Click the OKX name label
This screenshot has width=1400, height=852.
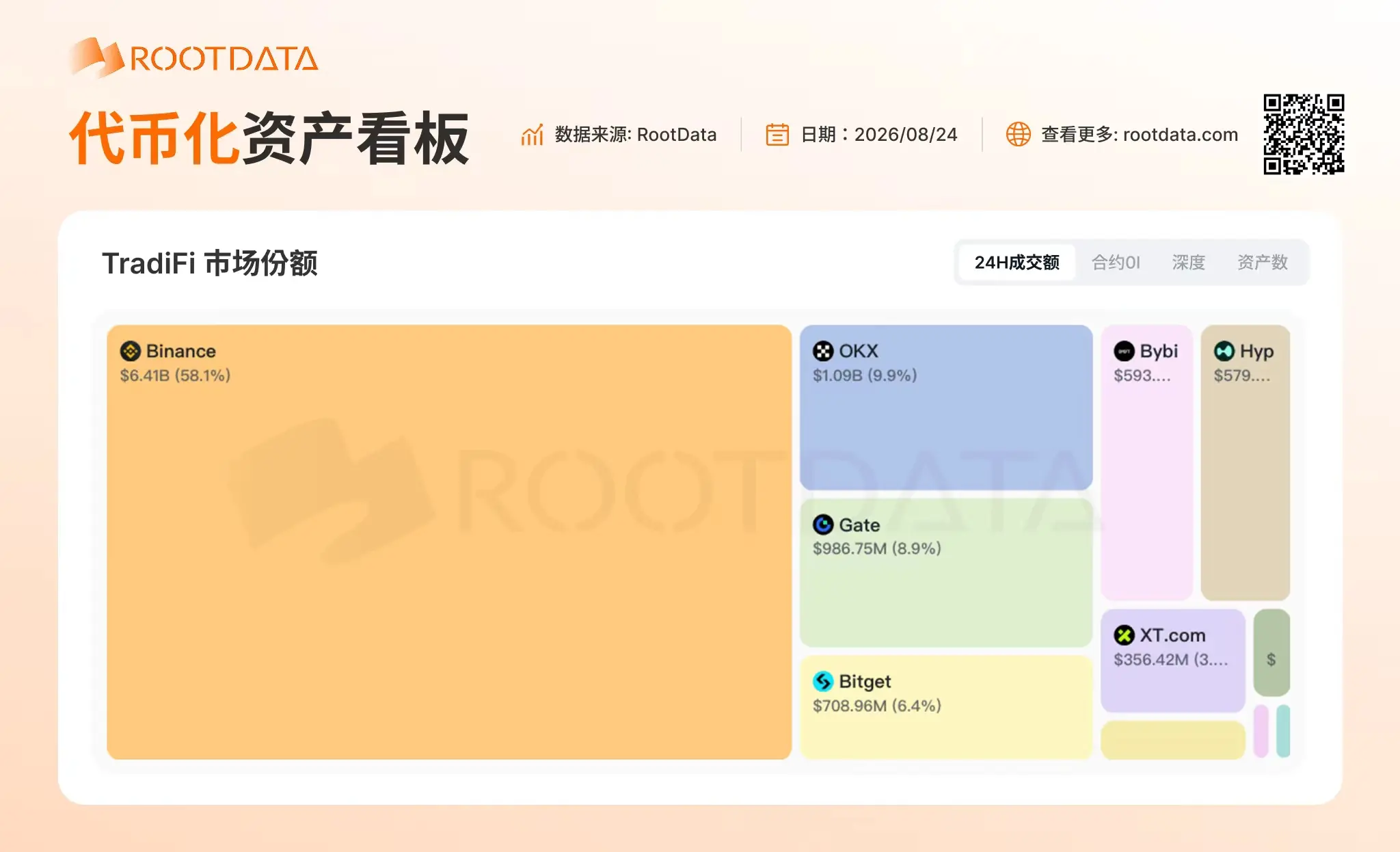point(858,351)
